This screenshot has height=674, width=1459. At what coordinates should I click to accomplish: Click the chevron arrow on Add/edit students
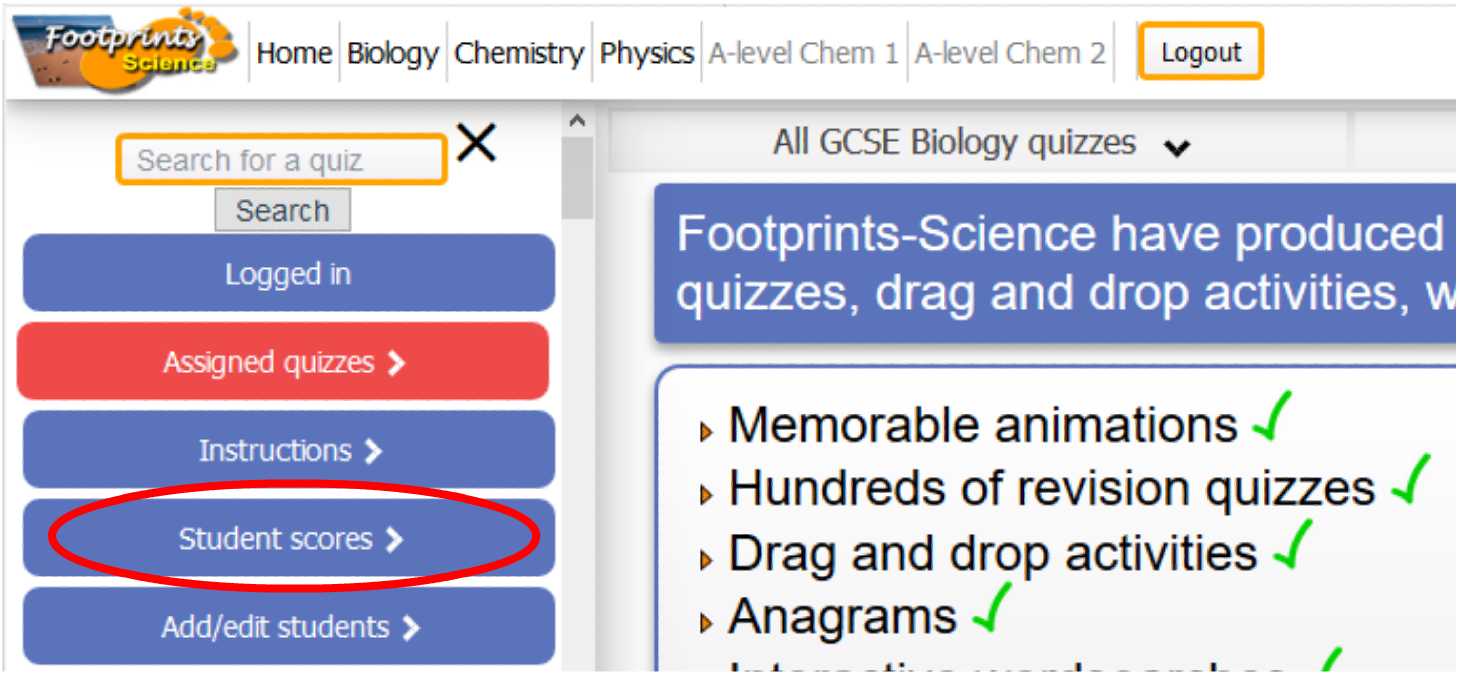(x=409, y=628)
